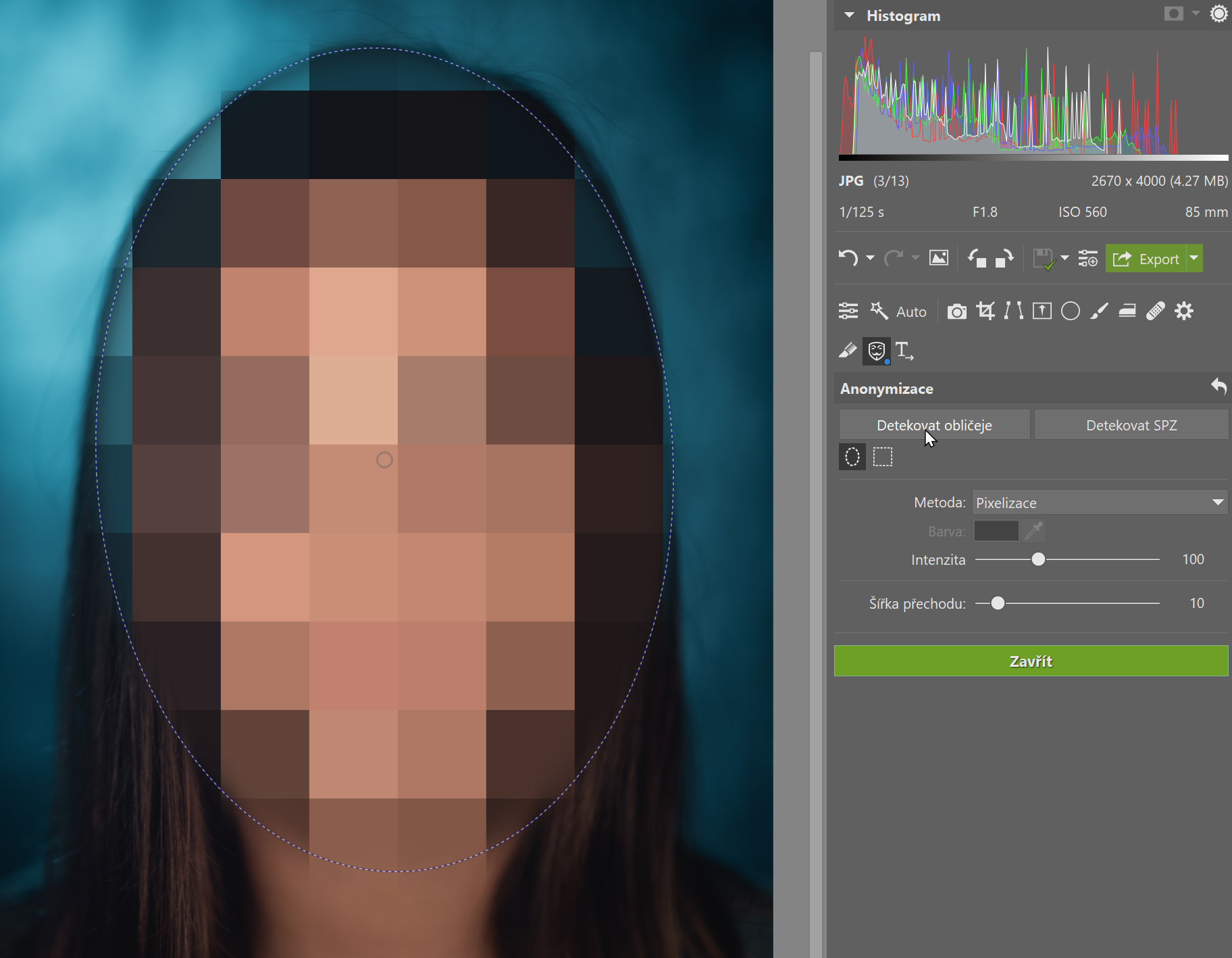The height and width of the screenshot is (958, 1232).
Task: Click the Šířka přechodu value 10
Action: [x=1196, y=603]
